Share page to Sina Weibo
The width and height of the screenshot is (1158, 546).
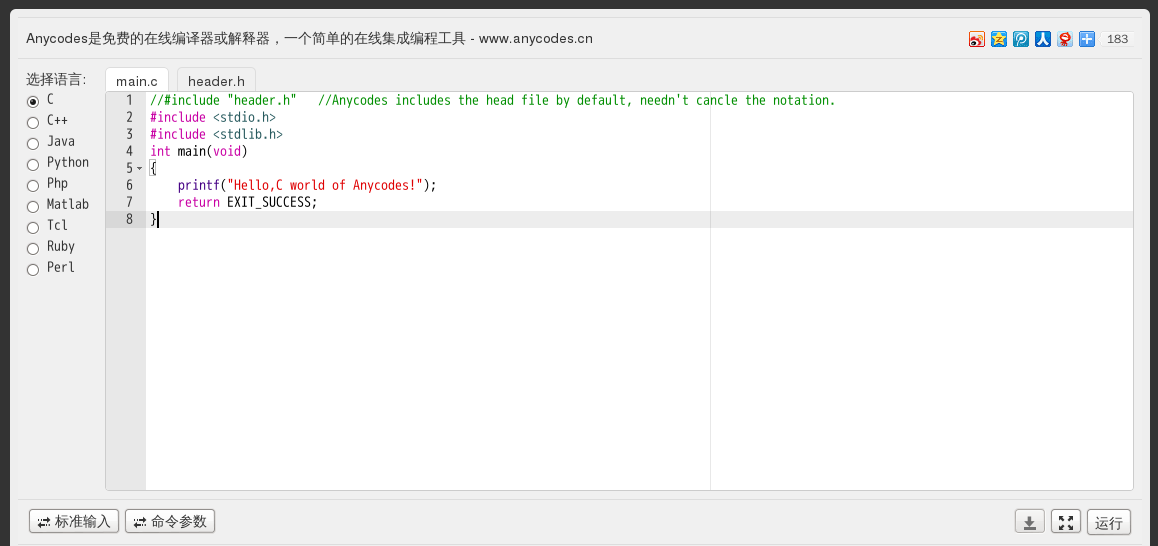[976, 39]
